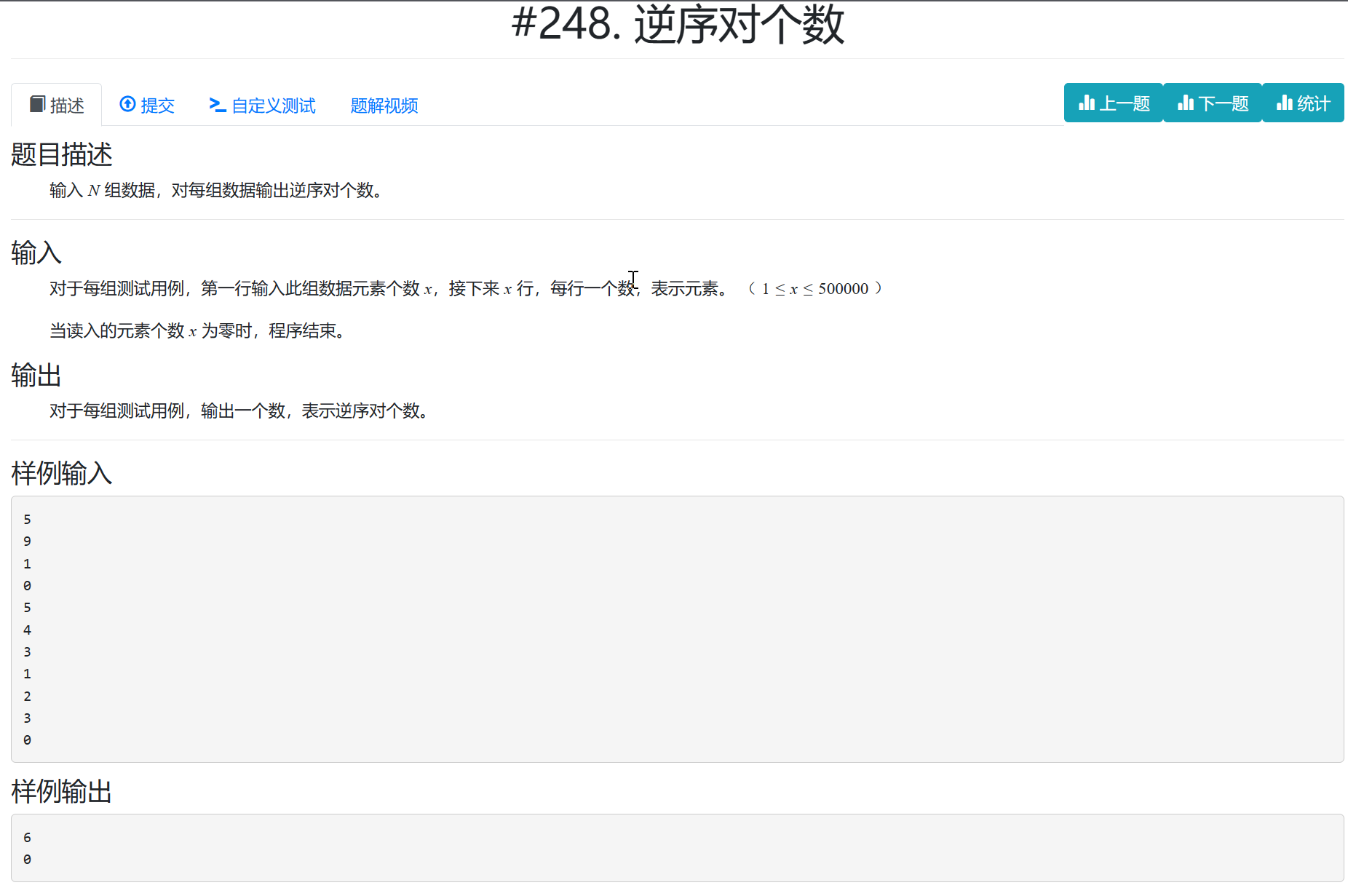Click the bar chart icon on 上一题 button
The image size is (1348, 896).
pyautogui.click(x=1088, y=103)
